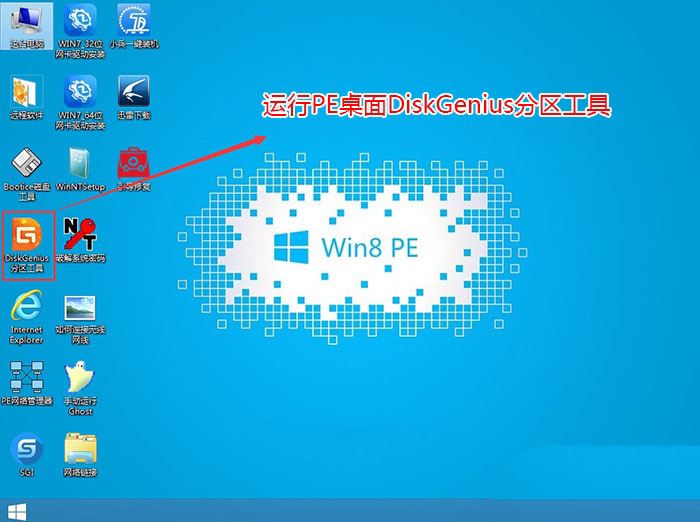700x522 pixels.
Task: Open the Bootice disk tool icon
Action: 25,163
